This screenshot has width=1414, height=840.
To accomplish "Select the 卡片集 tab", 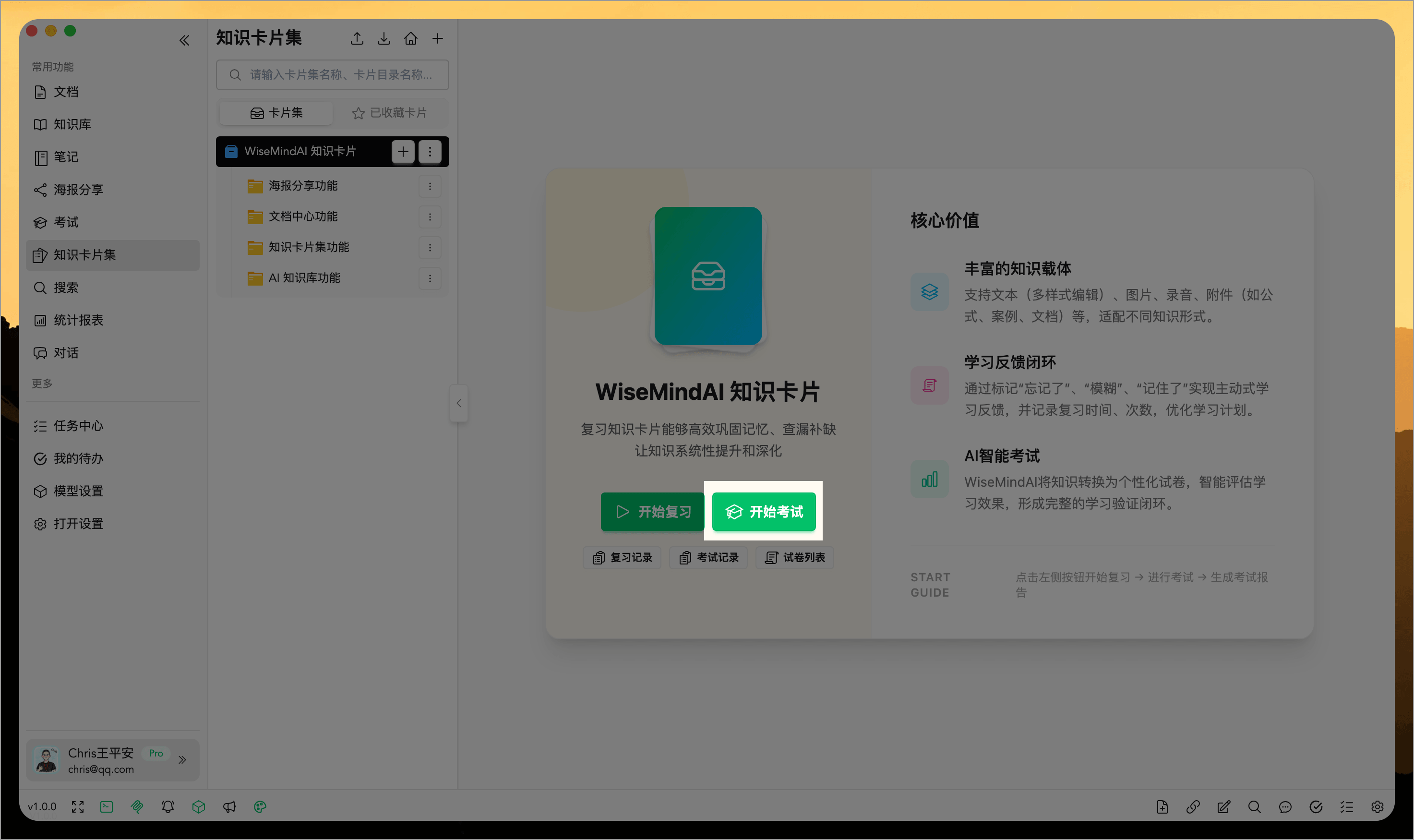I will 276,113.
